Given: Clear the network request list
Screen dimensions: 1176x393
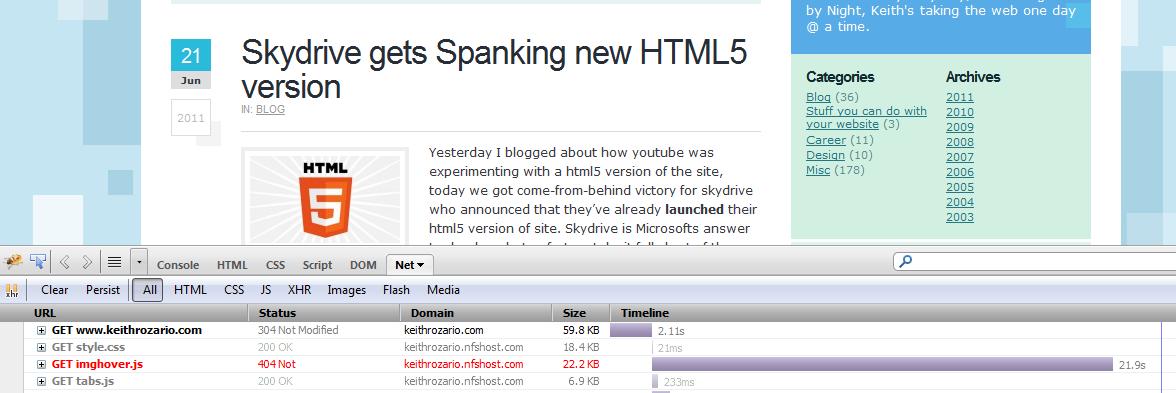Looking at the screenshot, I should (54, 290).
